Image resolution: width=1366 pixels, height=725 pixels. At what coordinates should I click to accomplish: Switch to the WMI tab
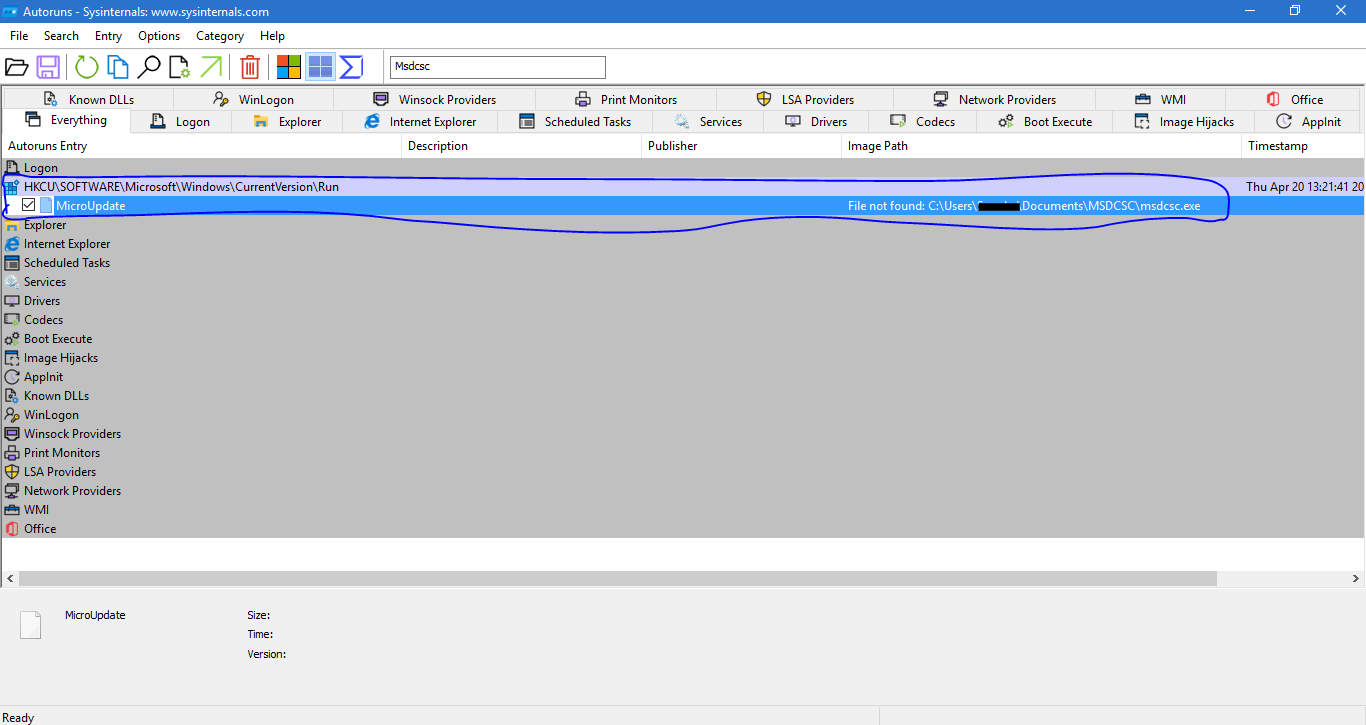pyautogui.click(x=1160, y=99)
